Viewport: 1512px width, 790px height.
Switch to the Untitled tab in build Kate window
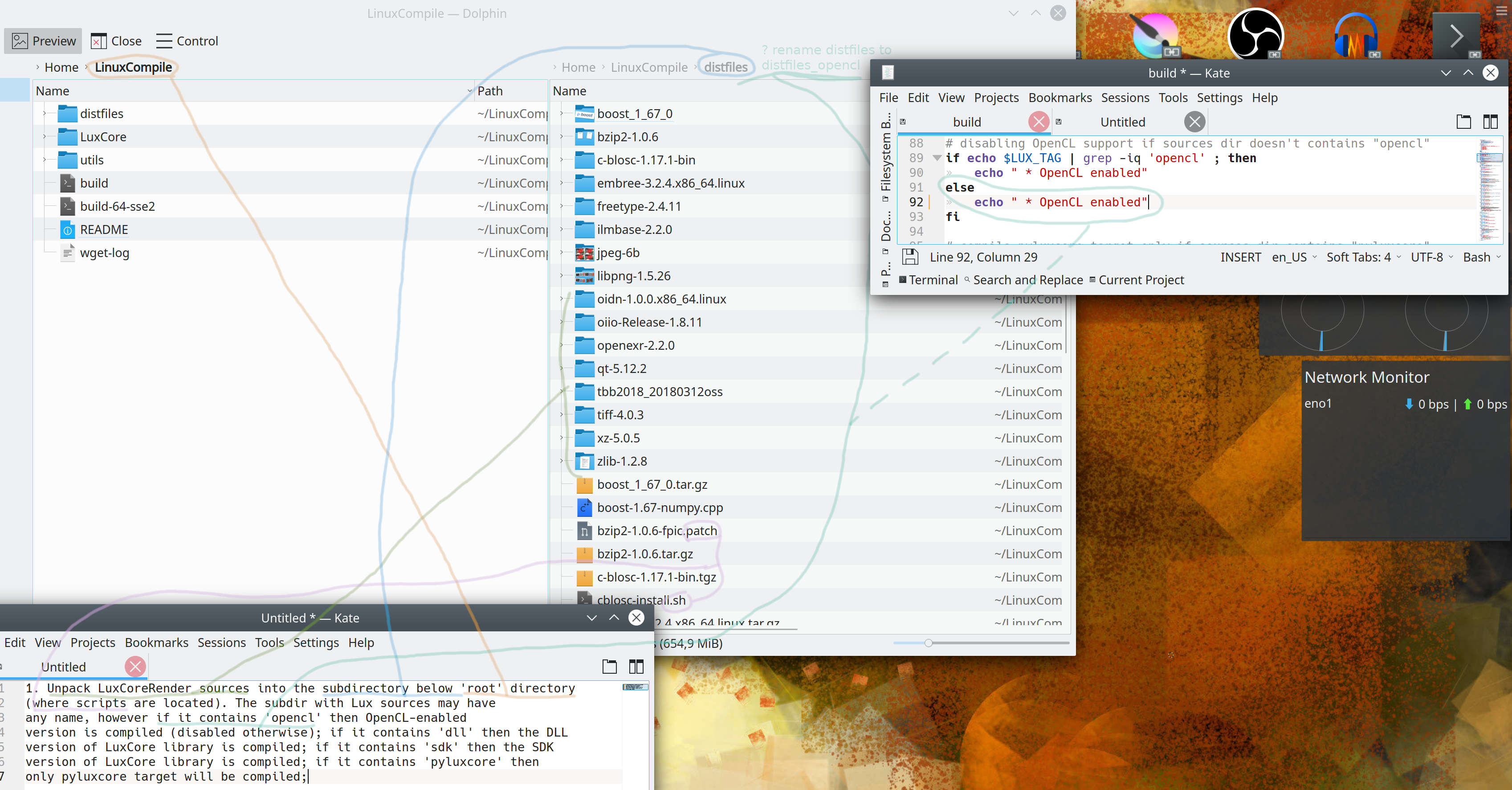pyautogui.click(x=1122, y=122)
